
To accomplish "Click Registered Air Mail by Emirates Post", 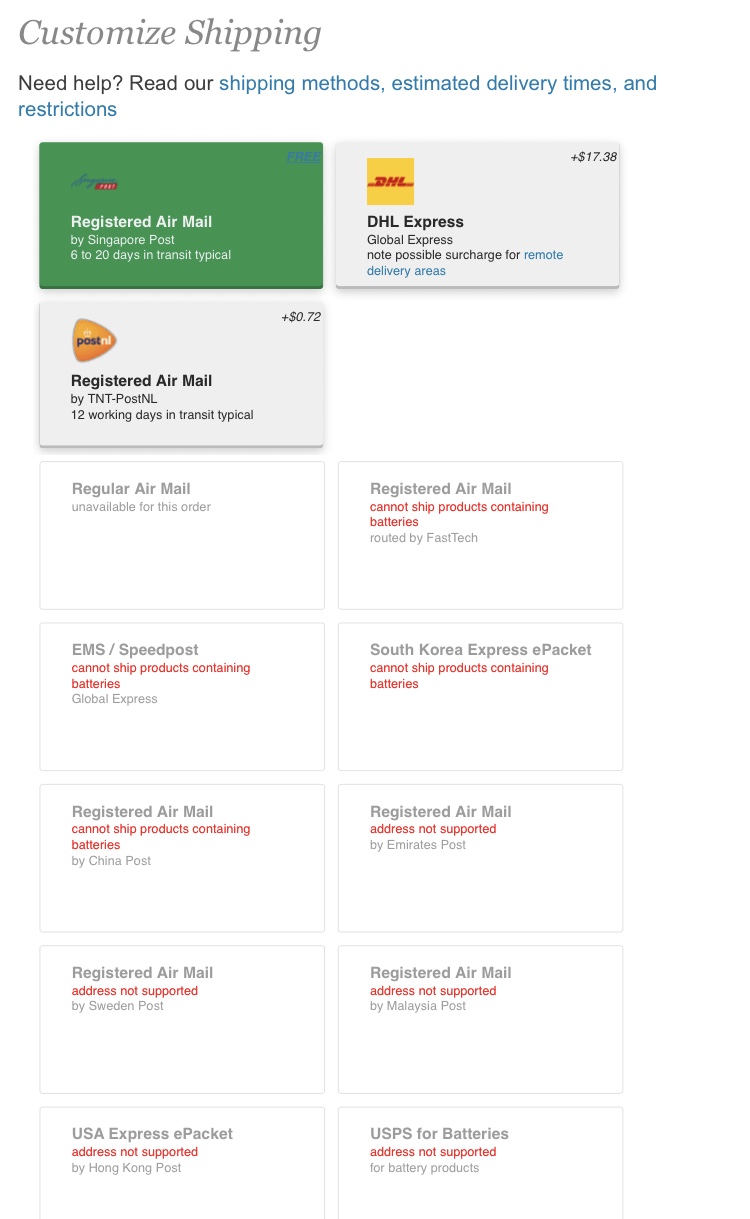I will tap(480, 857).
